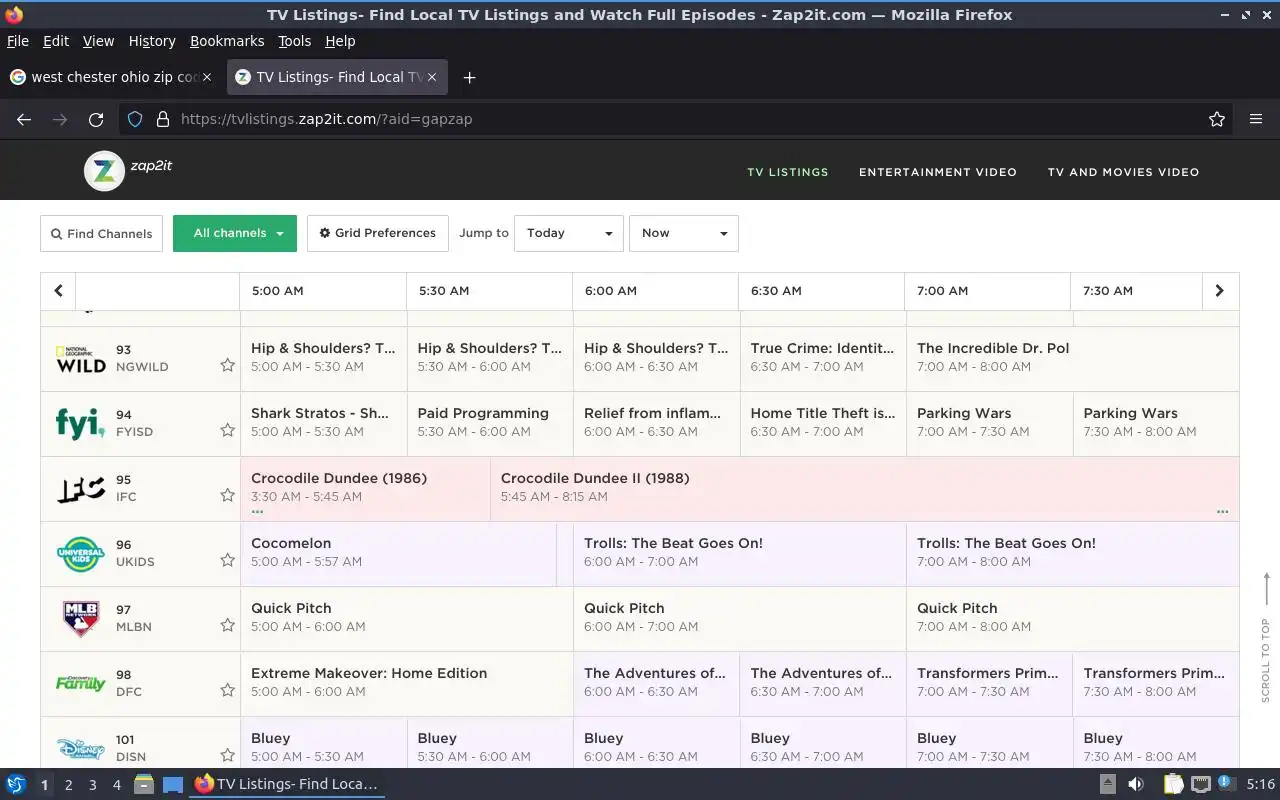Go back to the previous page
Viewport: 1280px width, 800px height.
24,119
